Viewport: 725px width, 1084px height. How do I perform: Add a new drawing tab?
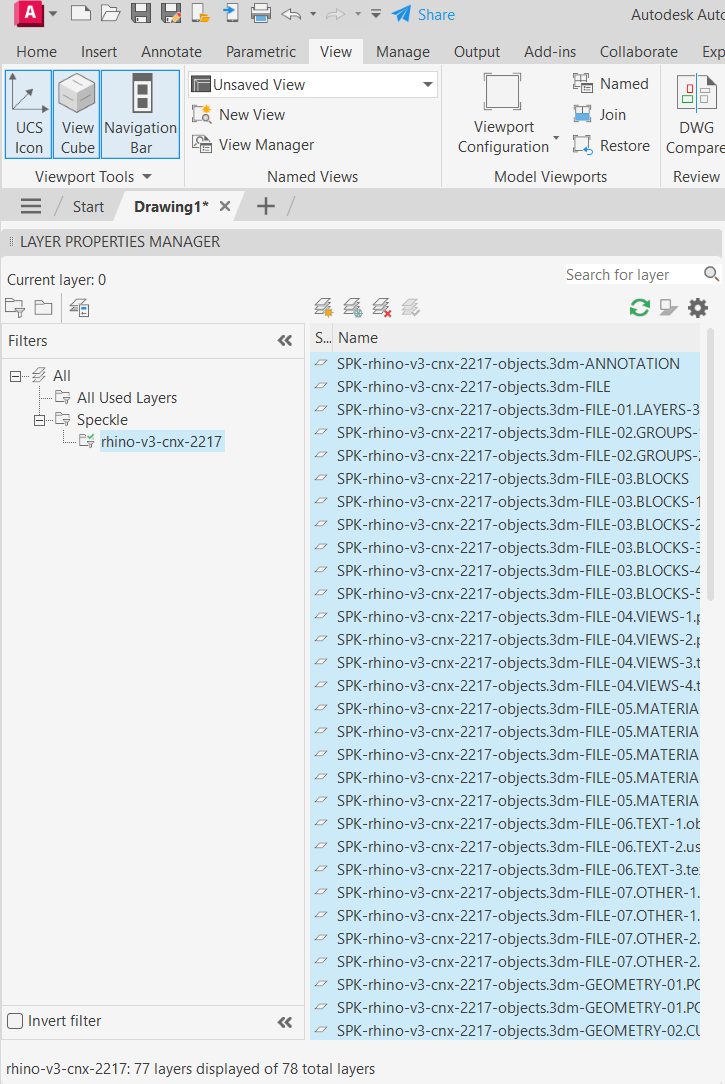pyautogui.click(x=266, y=206)
